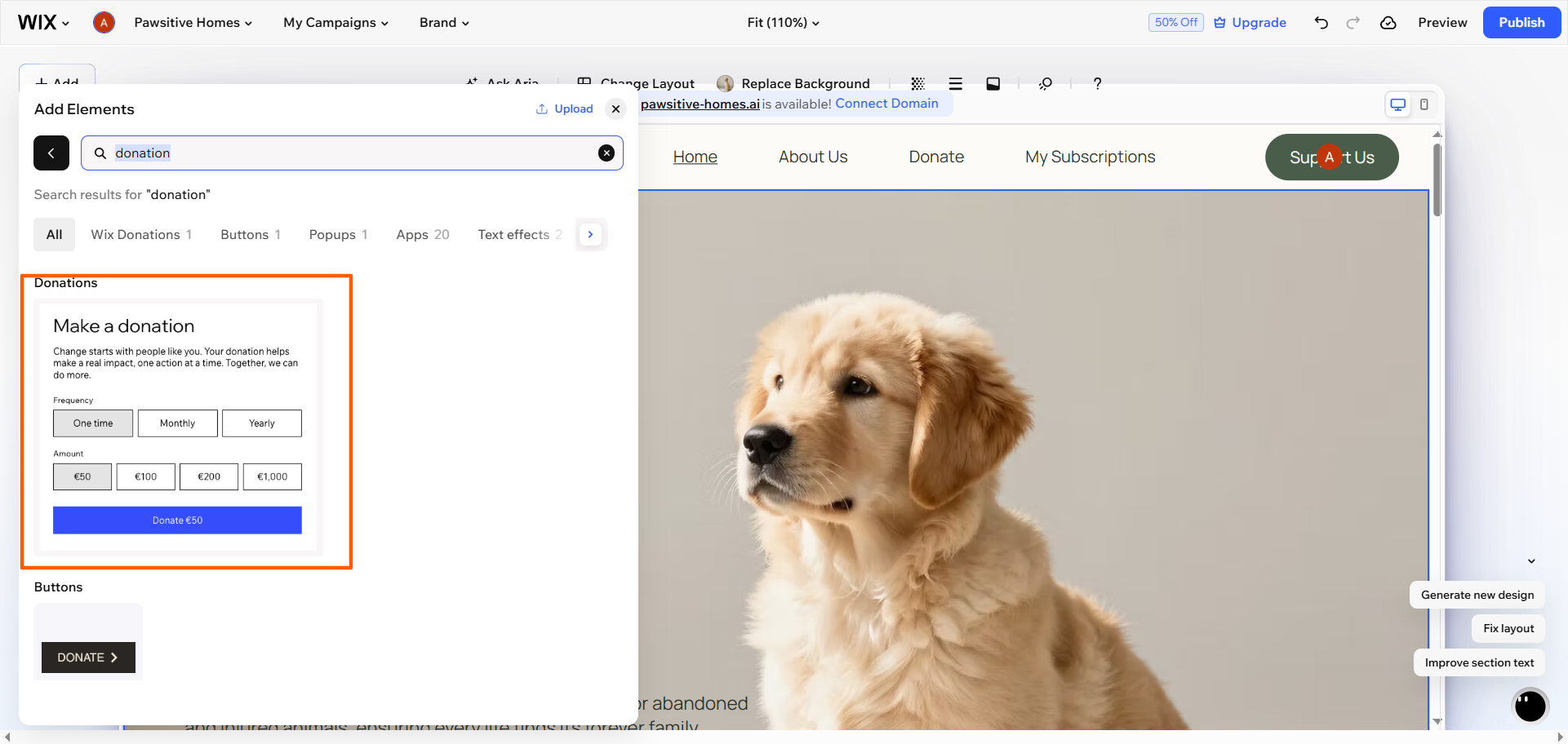Select Wix Donations tab
Image resolution: width=1568 pixels, height=744 pixels.
tap(141, 234)
